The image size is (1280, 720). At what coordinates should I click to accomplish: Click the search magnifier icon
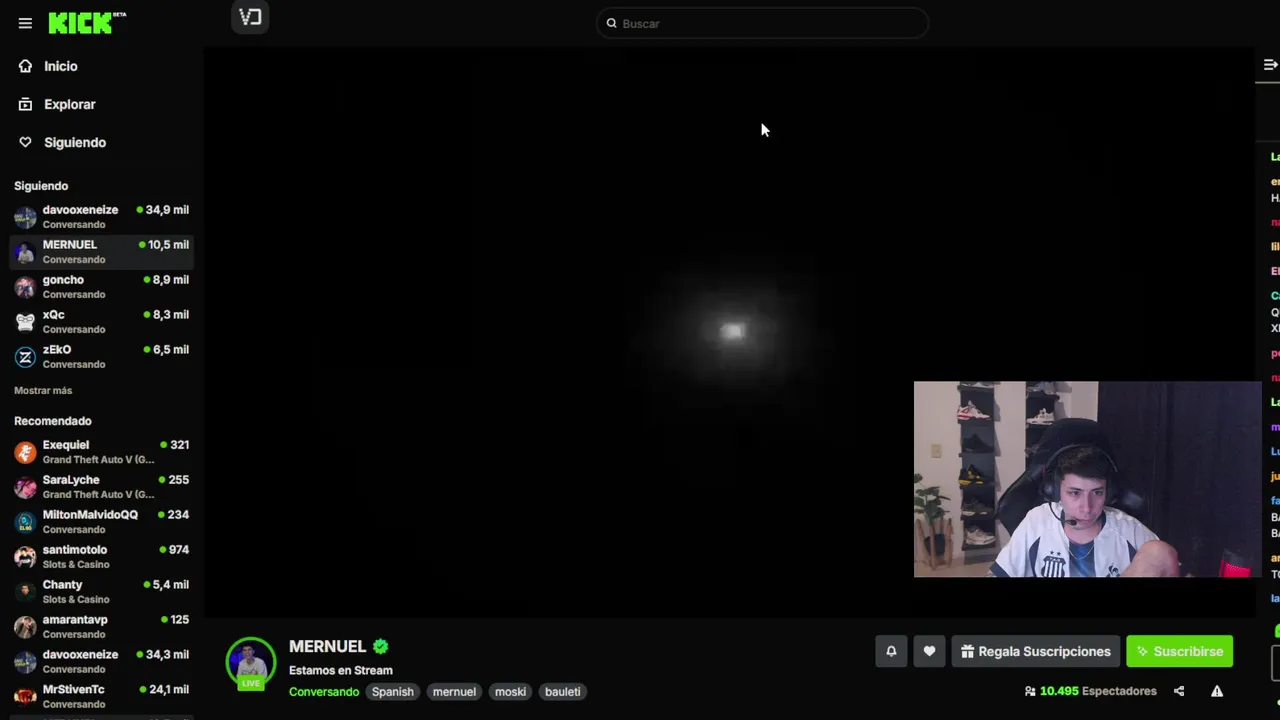pyautogui.click(x=611, y=23)
